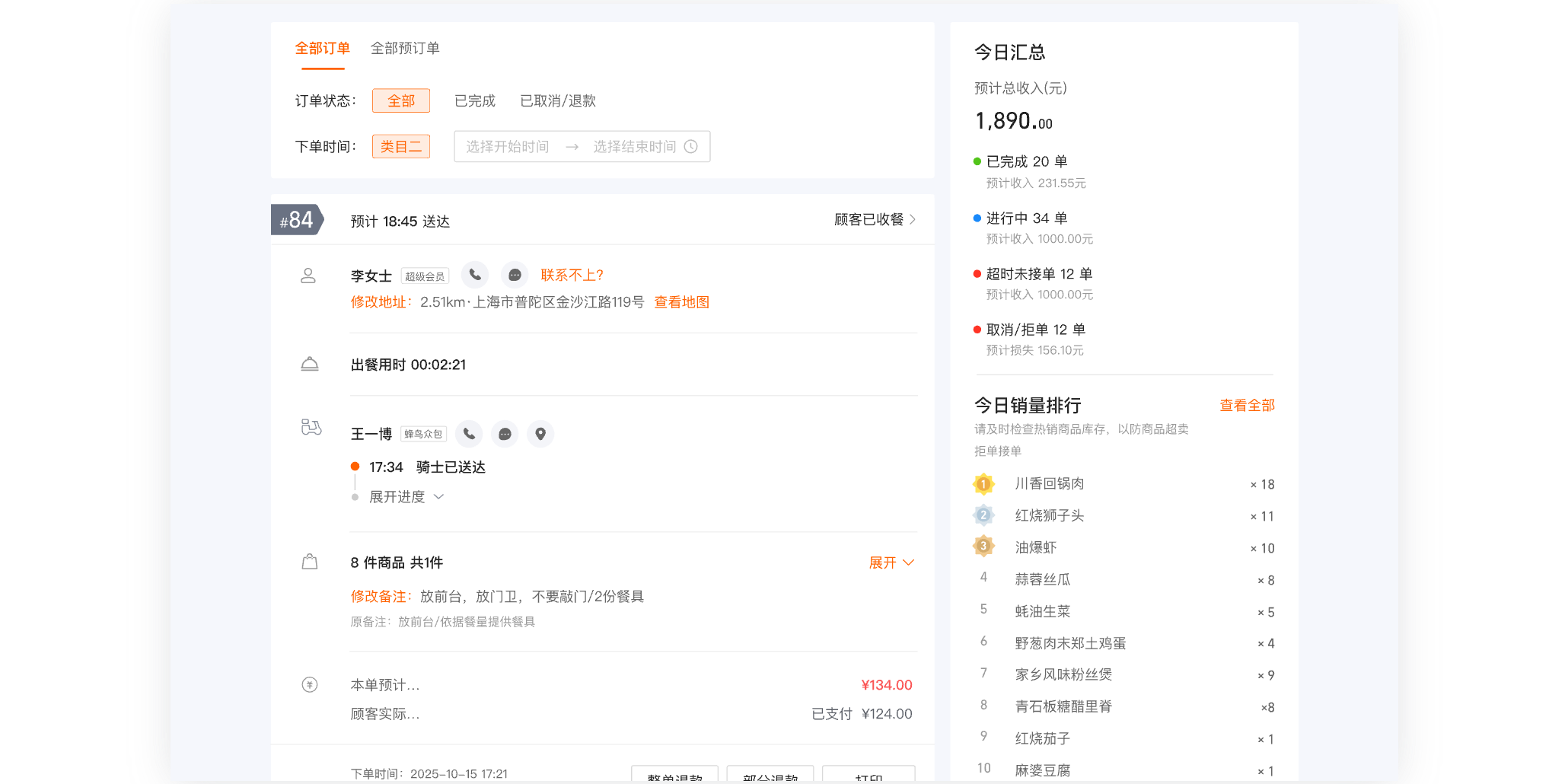Click 油爆虾 ranking row
1568x784 pixels.
1124,547
